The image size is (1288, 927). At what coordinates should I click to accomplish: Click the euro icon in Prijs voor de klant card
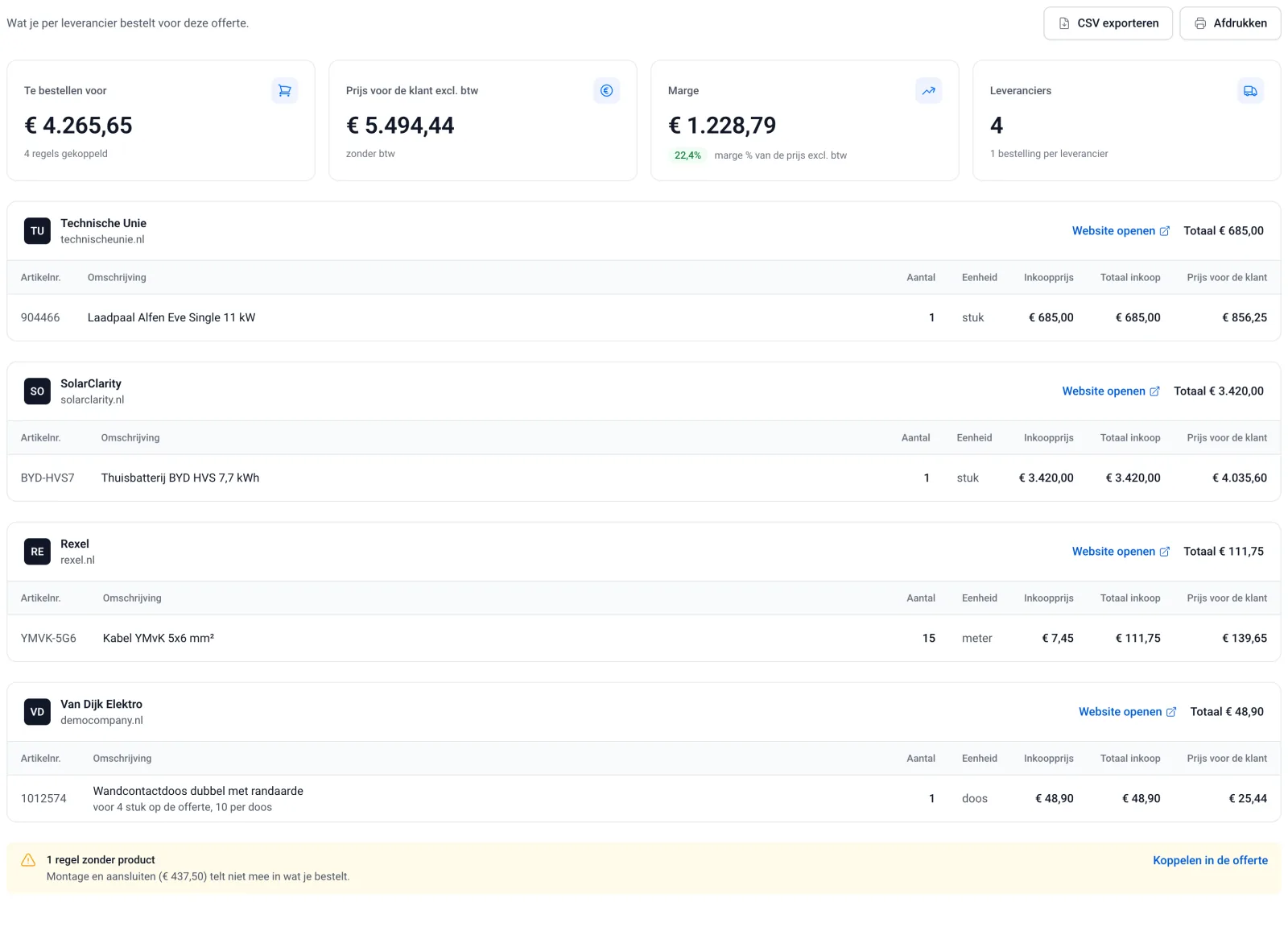tap(606, 91)
